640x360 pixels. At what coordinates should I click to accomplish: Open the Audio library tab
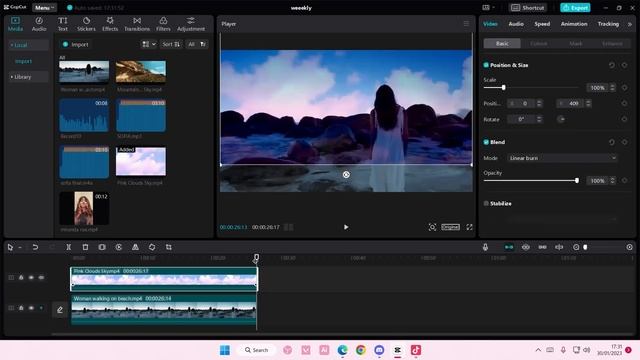pyautogui.click(x=39, y=24)
